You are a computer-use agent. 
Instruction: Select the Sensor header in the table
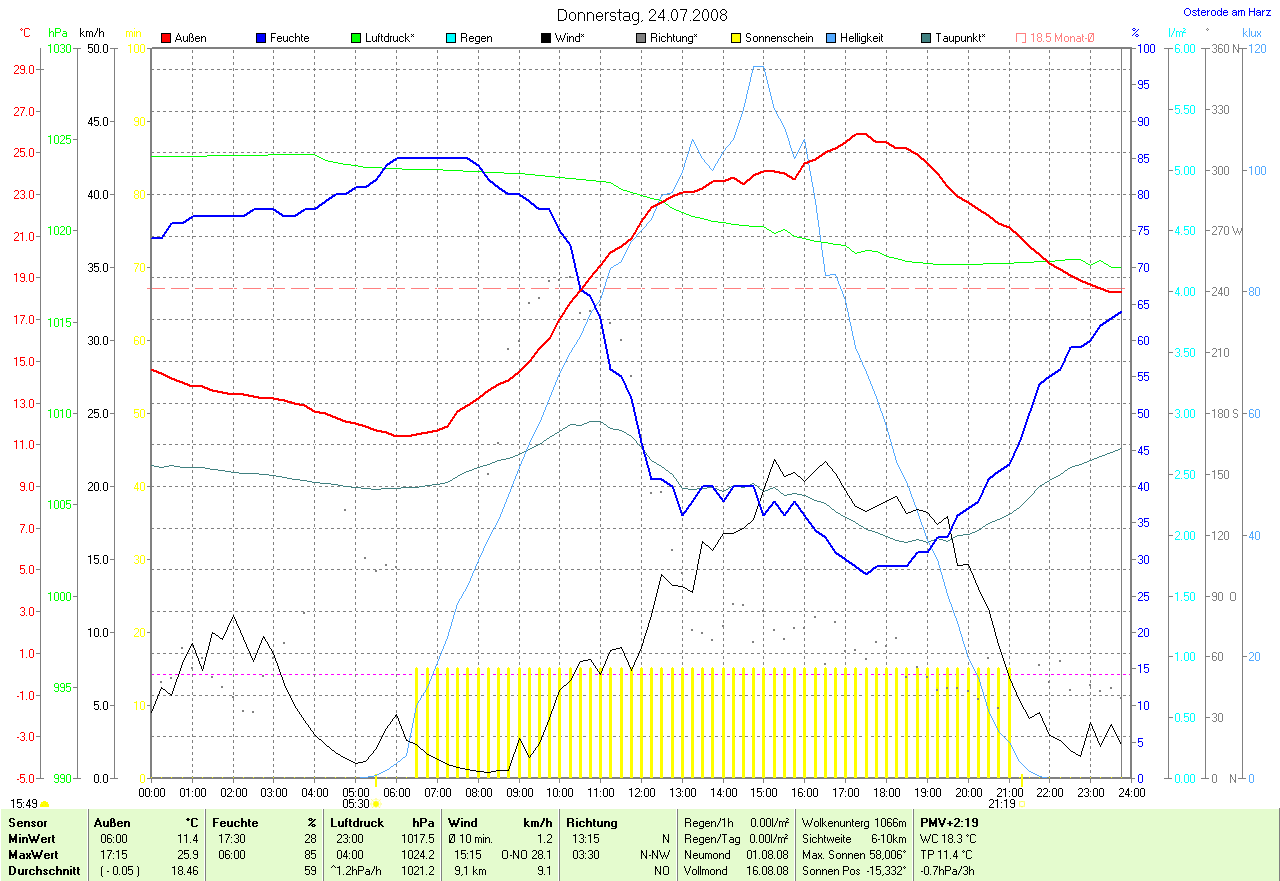pos(27,823)
